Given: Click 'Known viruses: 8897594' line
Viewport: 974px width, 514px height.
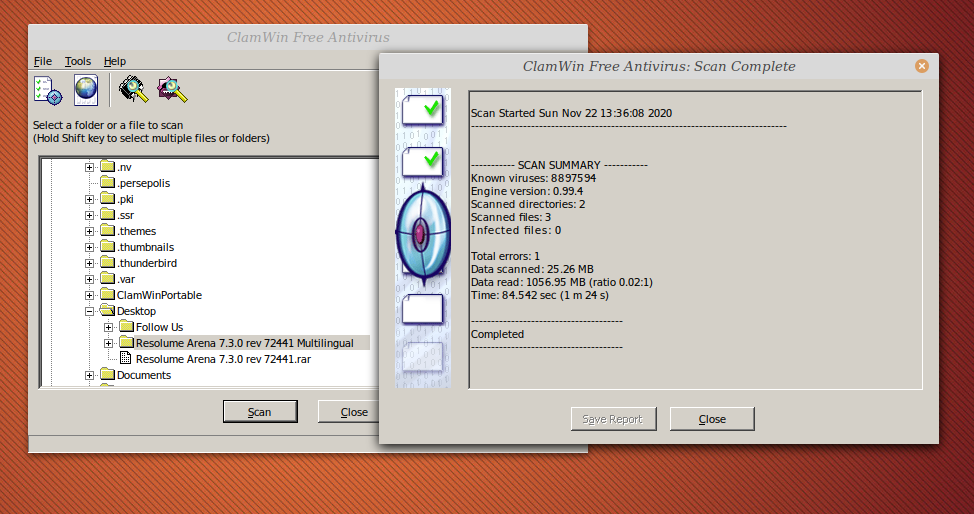Looking at the screenshot, I should click(534, 178).
